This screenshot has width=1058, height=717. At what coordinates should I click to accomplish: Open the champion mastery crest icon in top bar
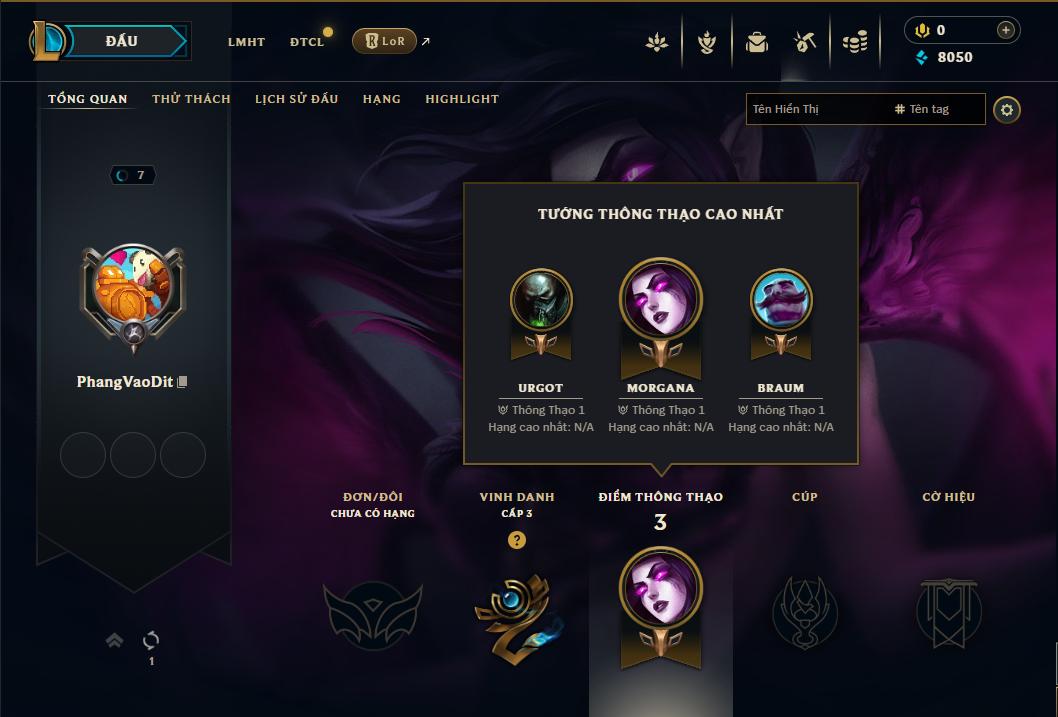[706, 43]
